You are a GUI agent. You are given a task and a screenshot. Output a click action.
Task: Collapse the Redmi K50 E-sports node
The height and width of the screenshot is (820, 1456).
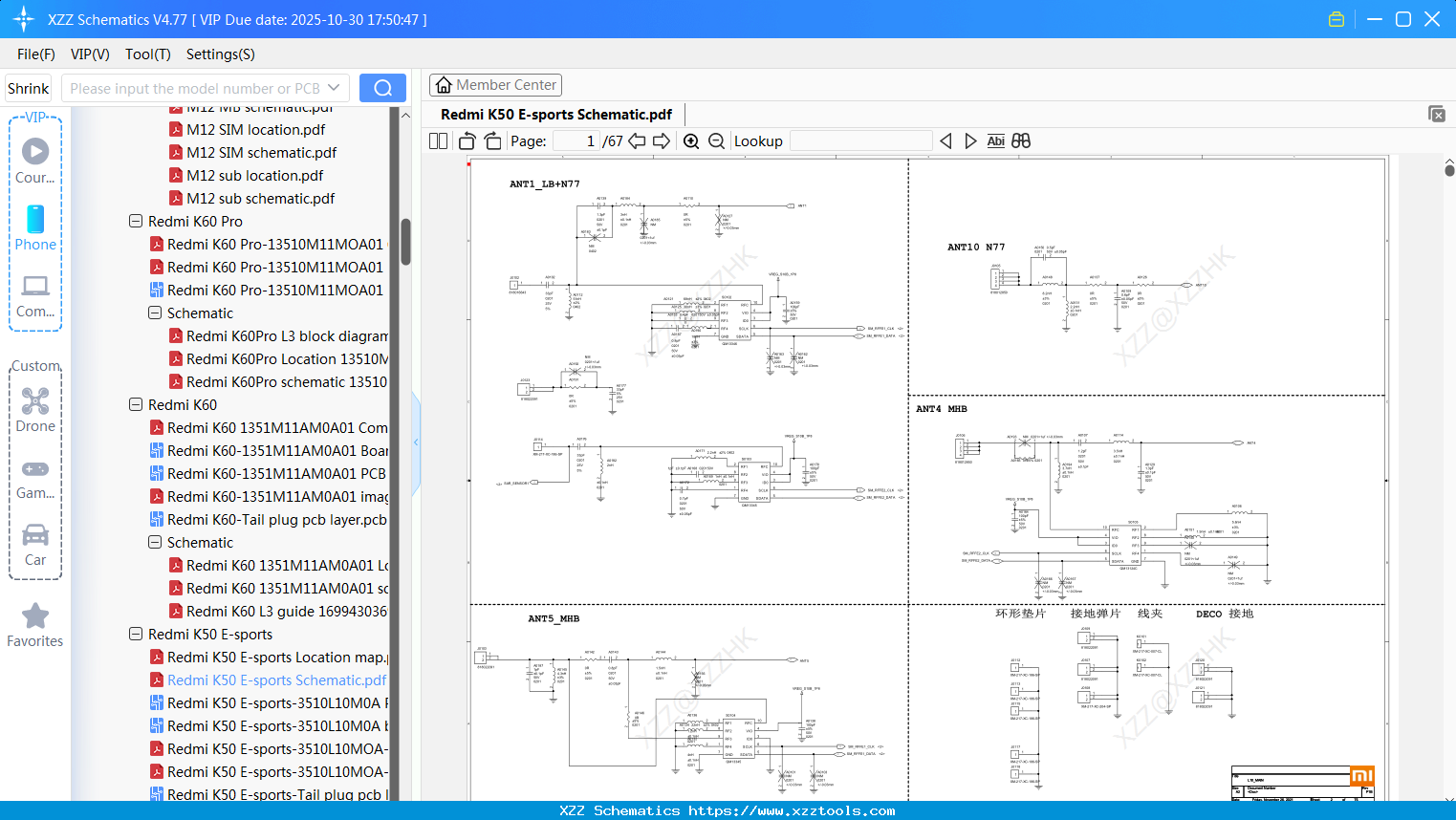tap(135, 634)
